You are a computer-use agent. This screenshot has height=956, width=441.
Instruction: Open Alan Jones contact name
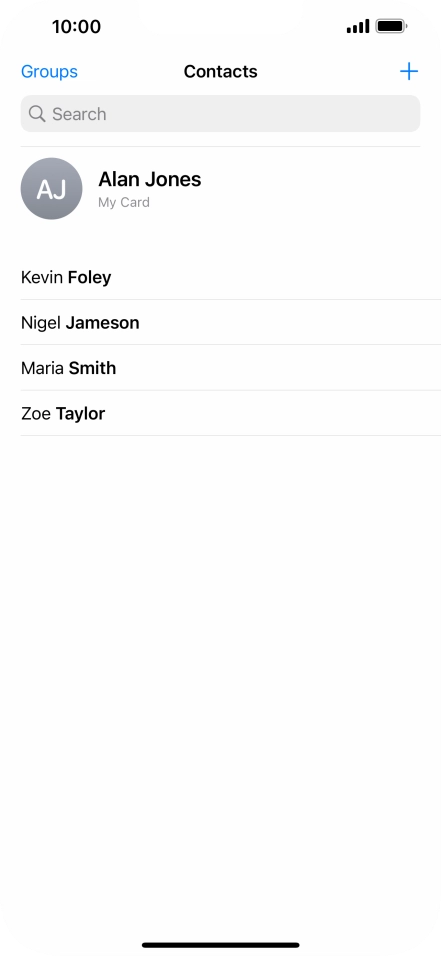(x=149, y=179)
